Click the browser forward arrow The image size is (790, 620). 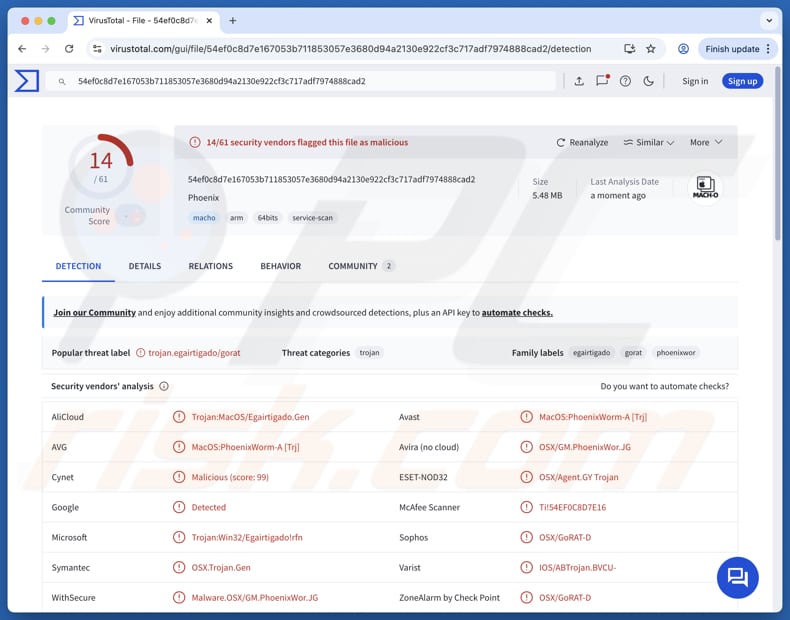click(45, 49)
